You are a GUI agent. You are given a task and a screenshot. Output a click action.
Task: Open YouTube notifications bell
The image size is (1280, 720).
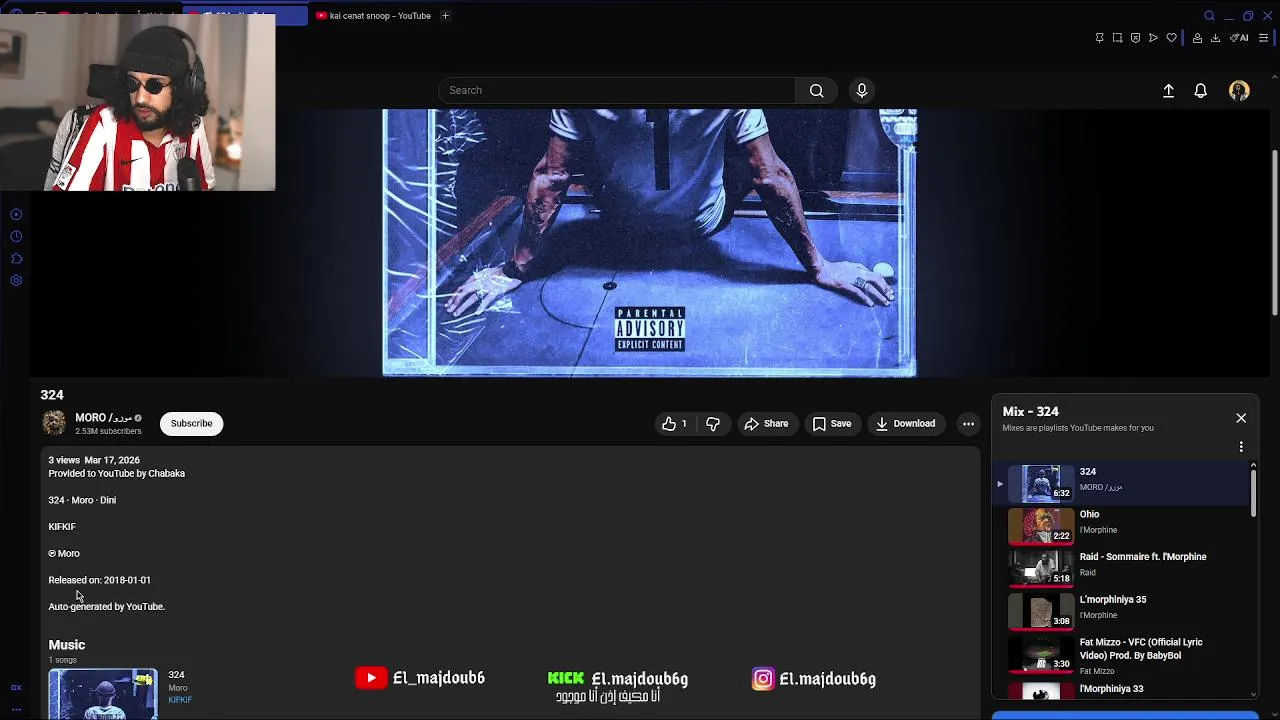click(1200, 90)
